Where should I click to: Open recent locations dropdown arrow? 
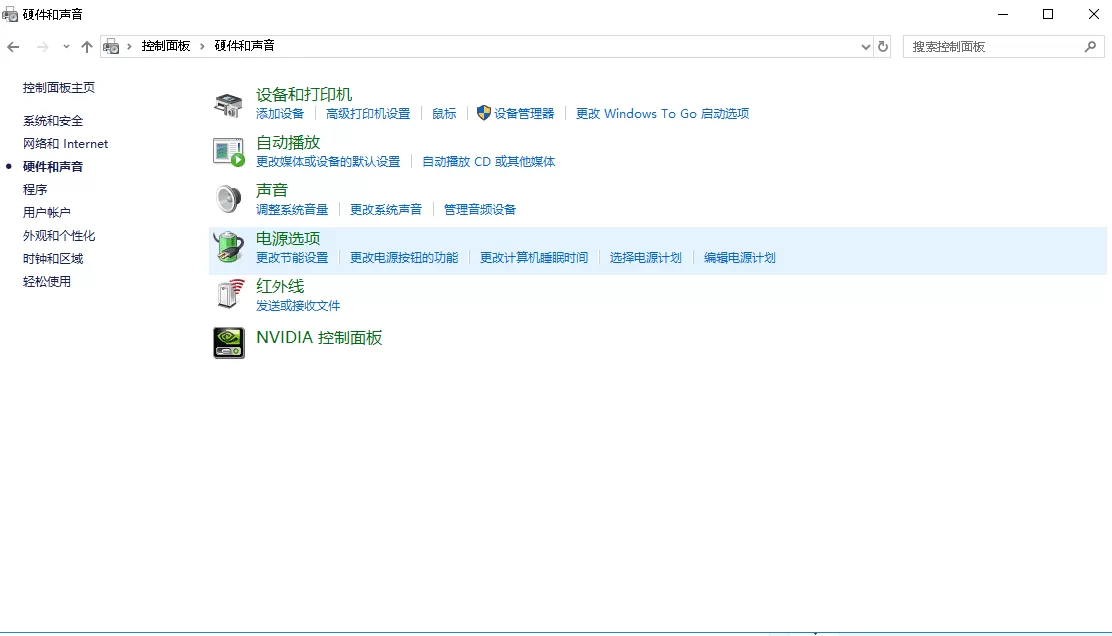click(x=66, y=47)
